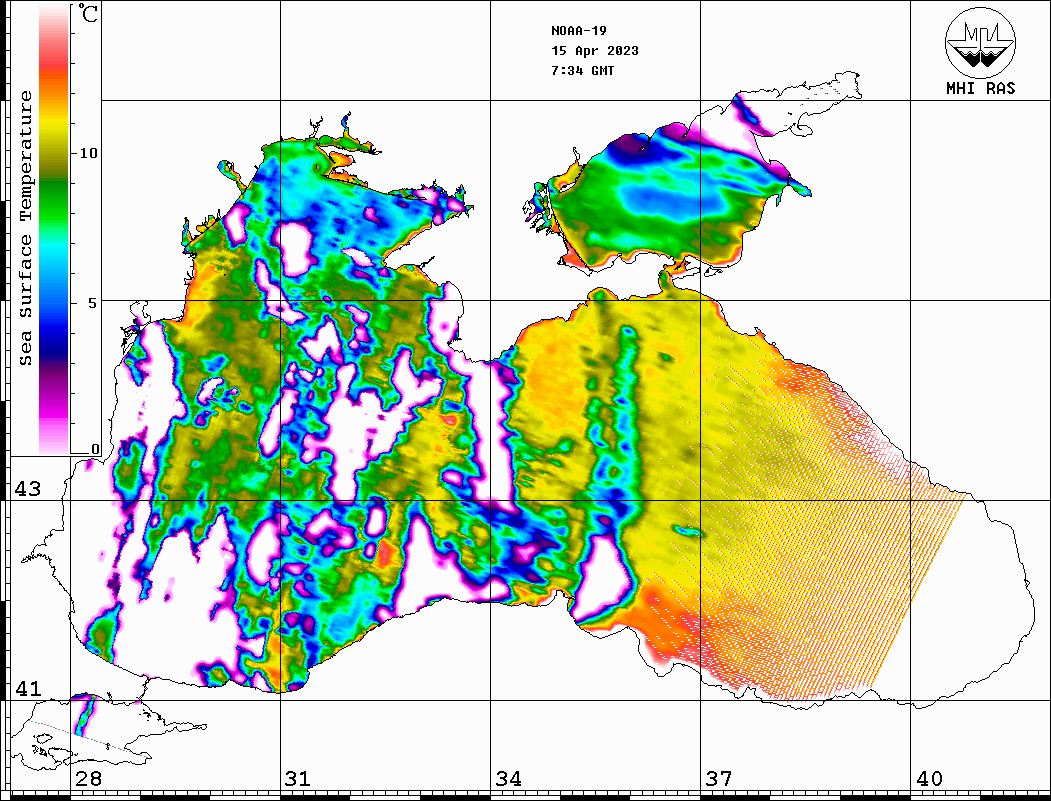Click longitude label "28"
This screenshot has width=1051, height=801.
(x=88, y=778)
